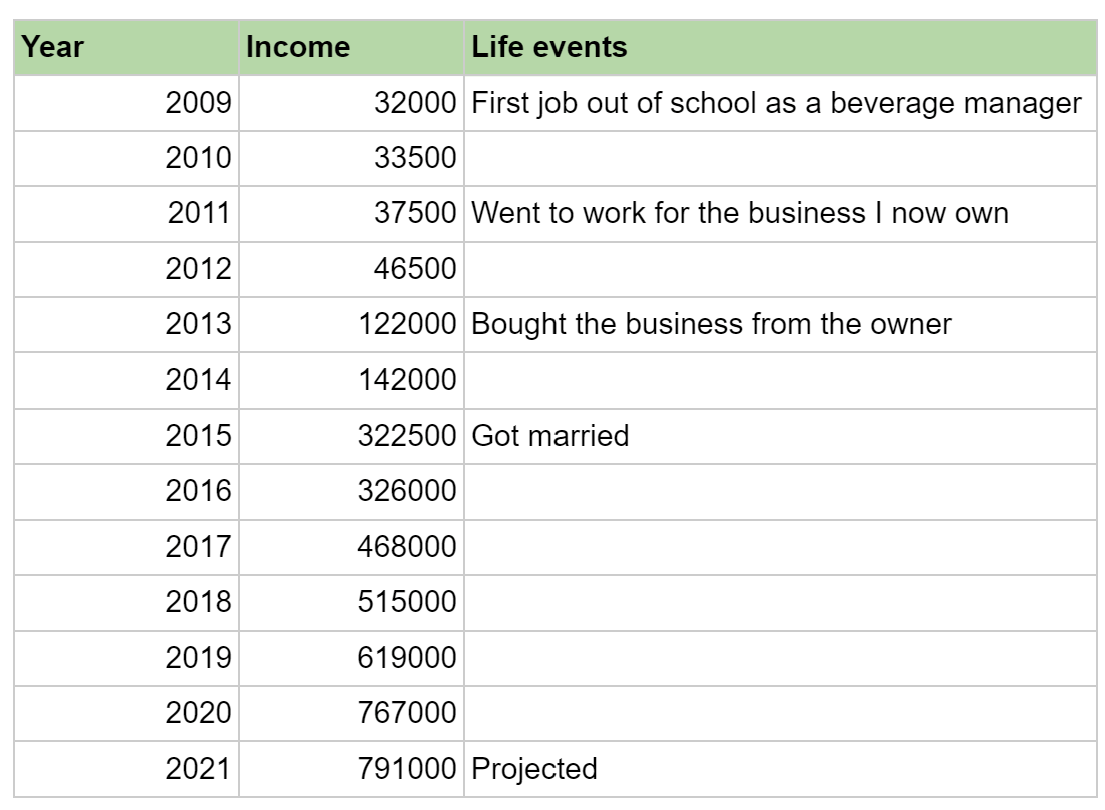Click the beverage manager life event cell
The width and height of the screenshot is (1105, 810).
click(780, 103)
